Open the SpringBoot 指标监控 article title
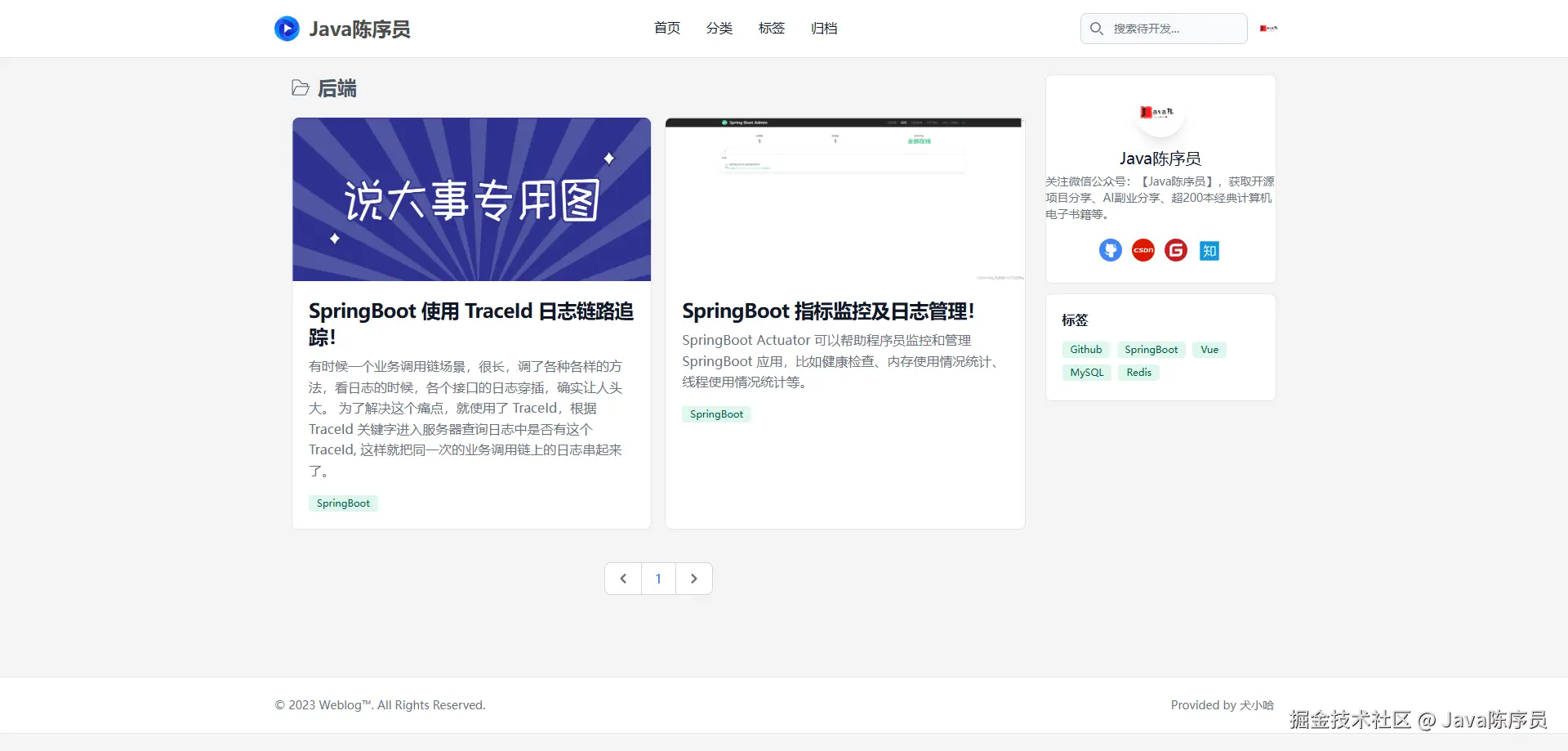The image size is (1568, 751). 828,311
